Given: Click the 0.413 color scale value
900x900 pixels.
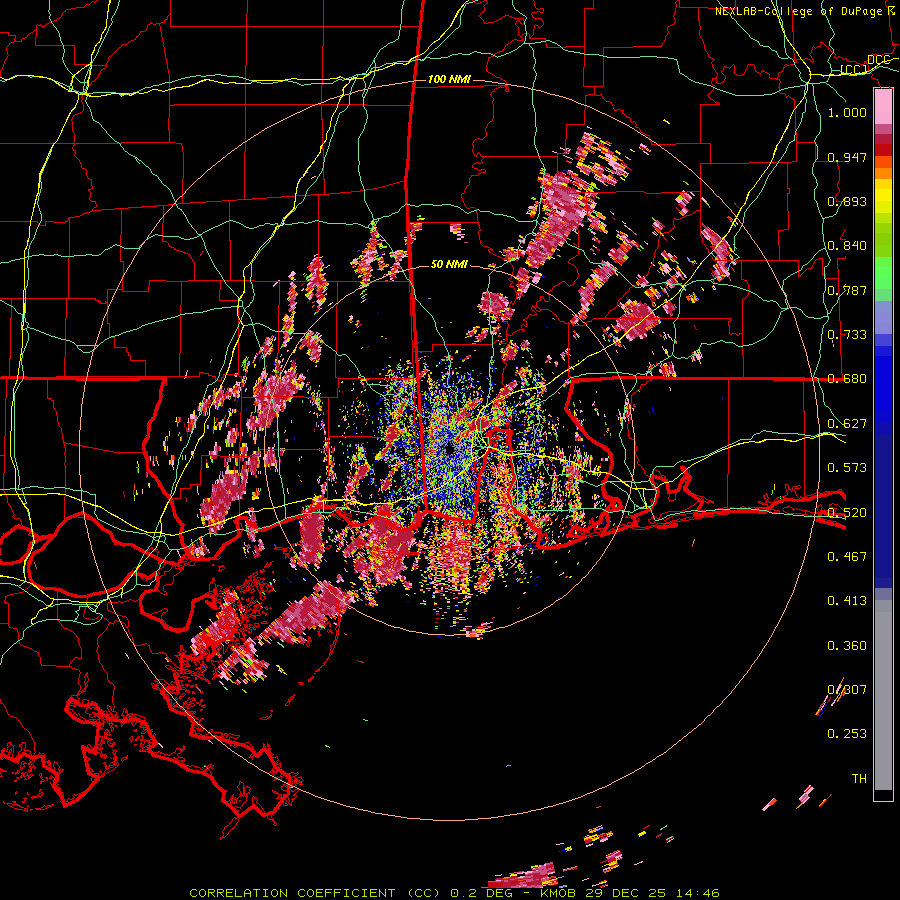Looking at the screenshot, I should tap(847, 601).
